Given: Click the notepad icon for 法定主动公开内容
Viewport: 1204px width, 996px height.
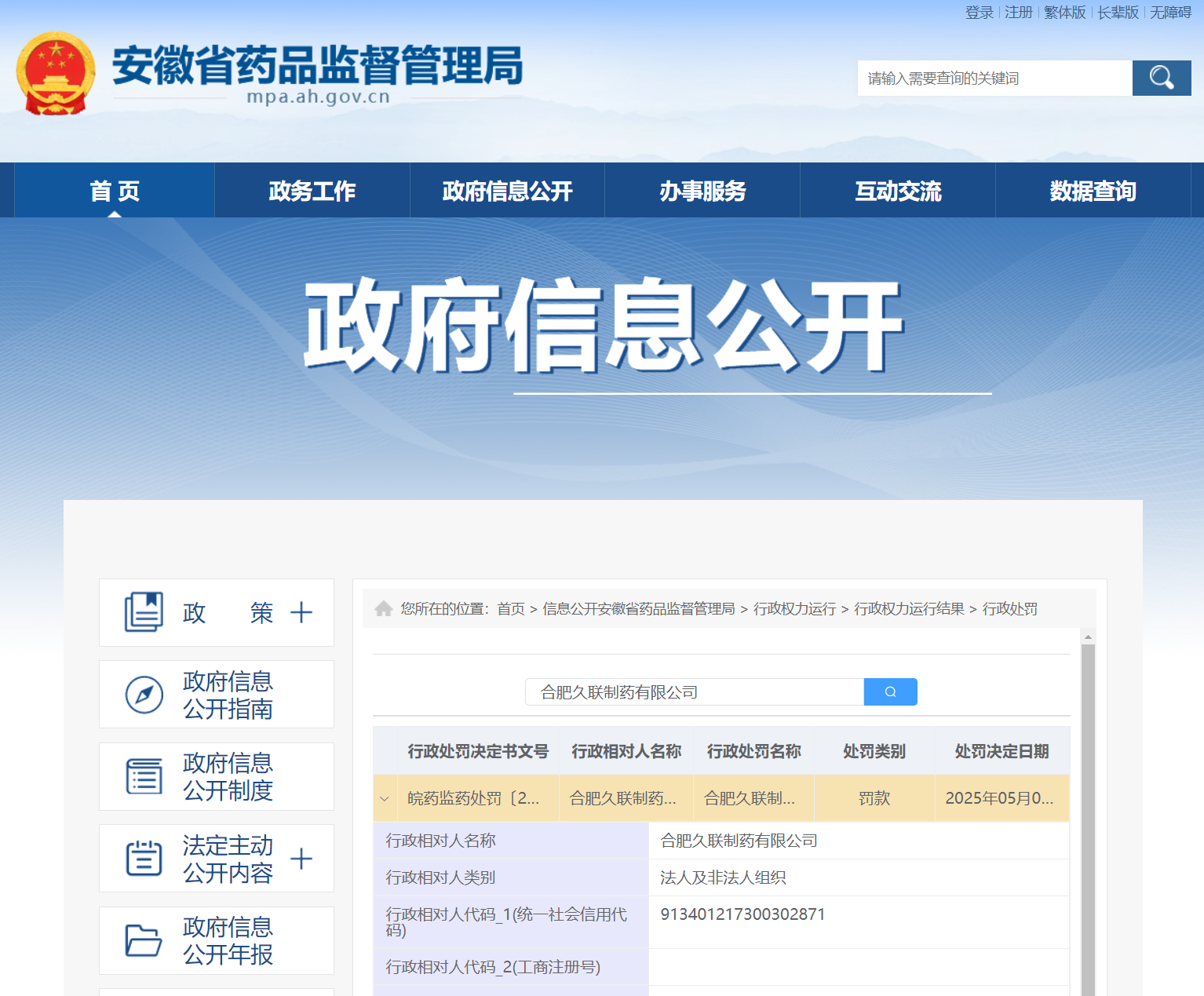Looking at the screenshot, I should pos(144,858).
